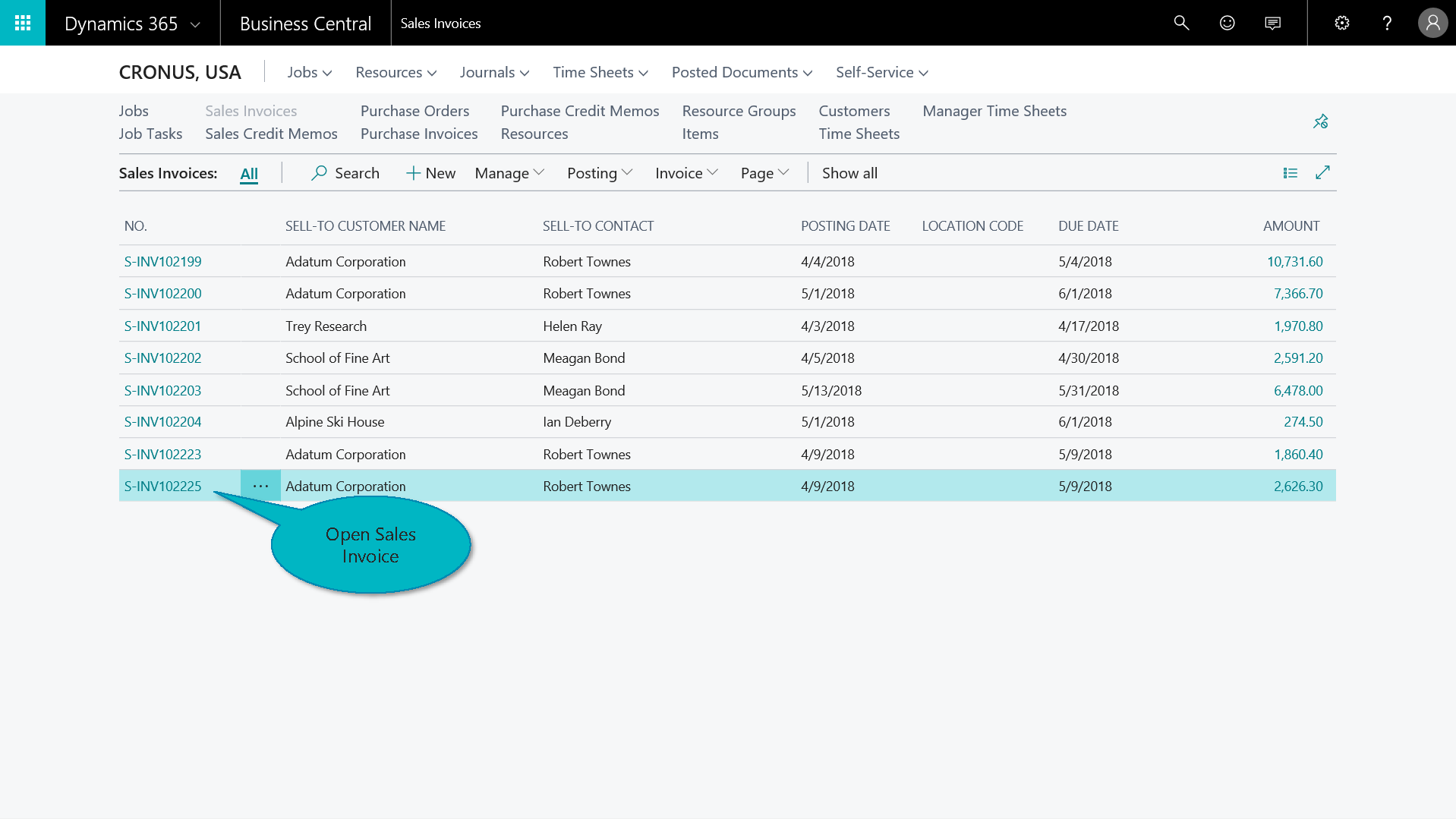Click the question mark help icon
This screenshot has height=819, width=1456.
(1387, 23)
